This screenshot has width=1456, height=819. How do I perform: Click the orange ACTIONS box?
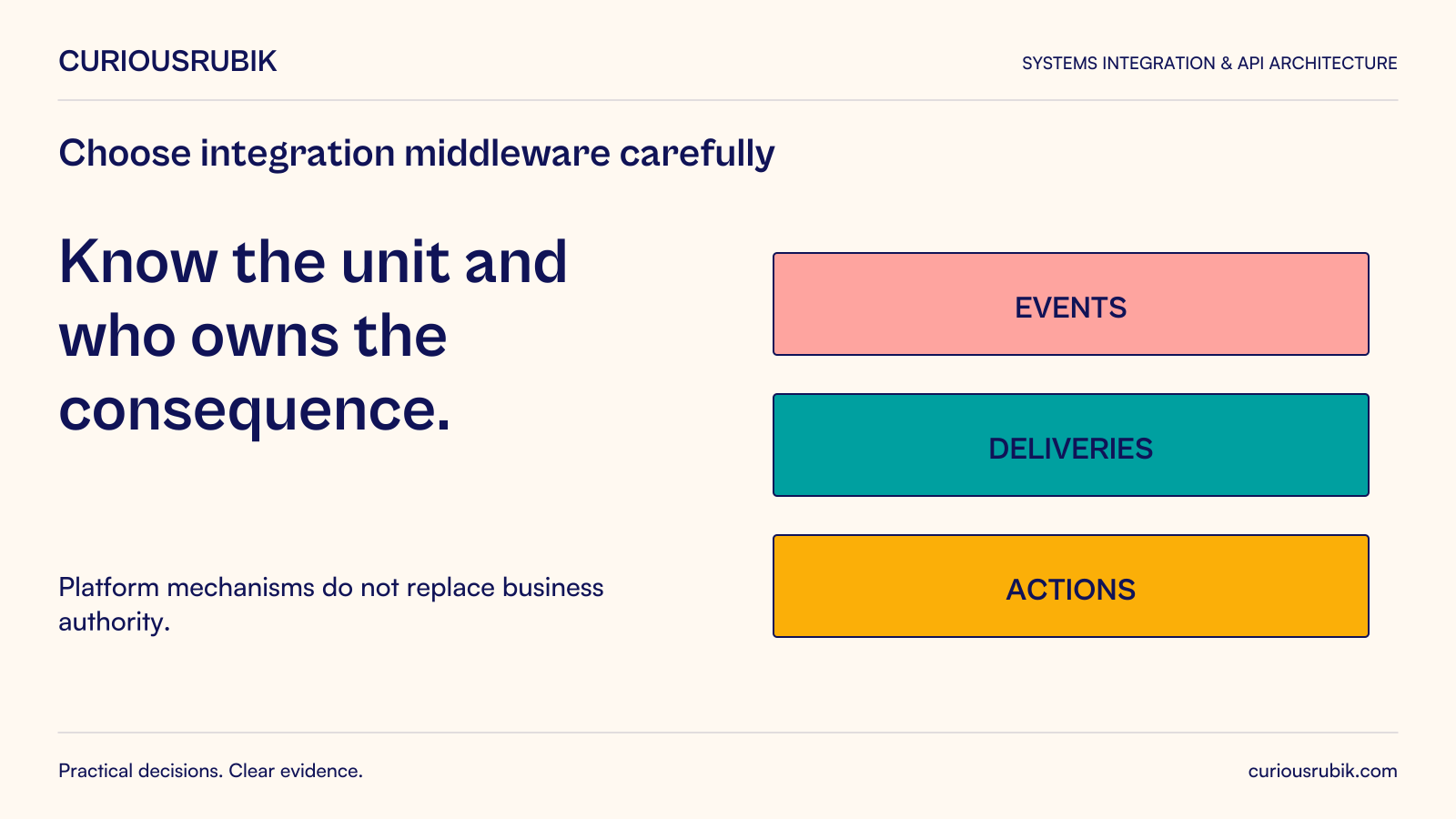point(1071,586)
